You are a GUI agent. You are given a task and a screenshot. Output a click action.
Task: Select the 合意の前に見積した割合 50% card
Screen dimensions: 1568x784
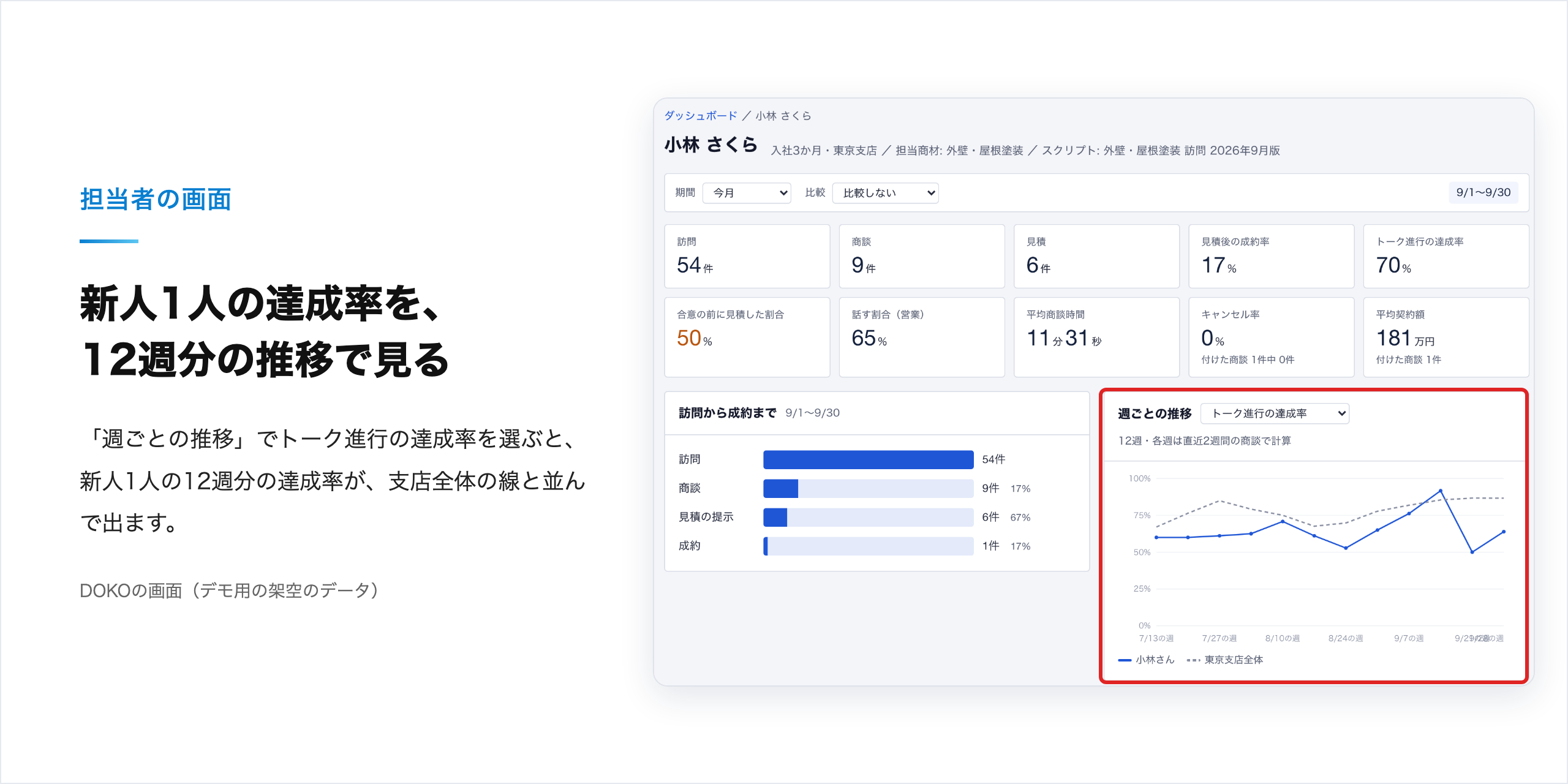coord(747,337)
